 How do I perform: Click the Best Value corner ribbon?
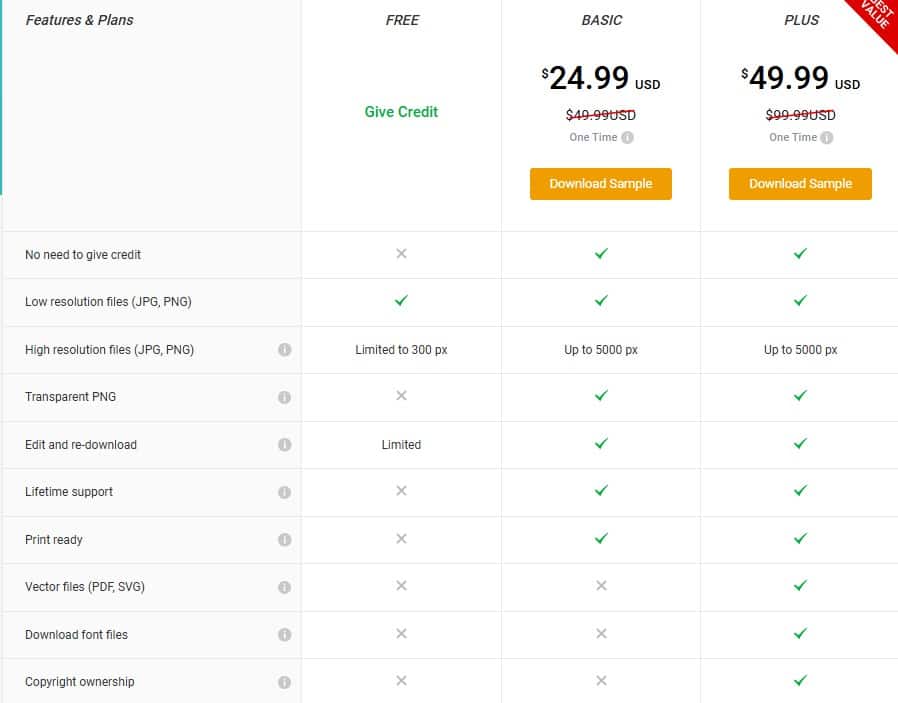876,16
